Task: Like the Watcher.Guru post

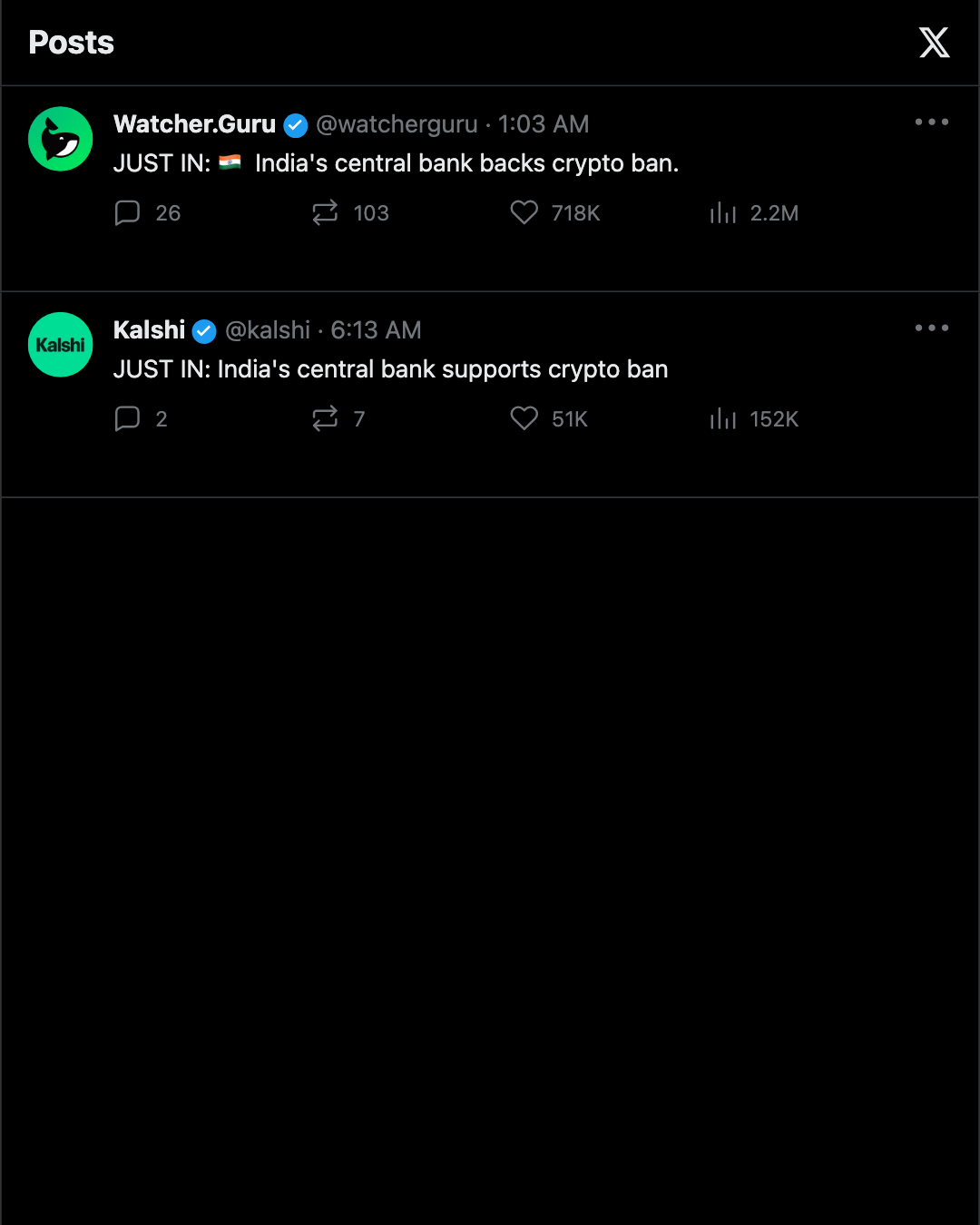Action: pos(524,213)
